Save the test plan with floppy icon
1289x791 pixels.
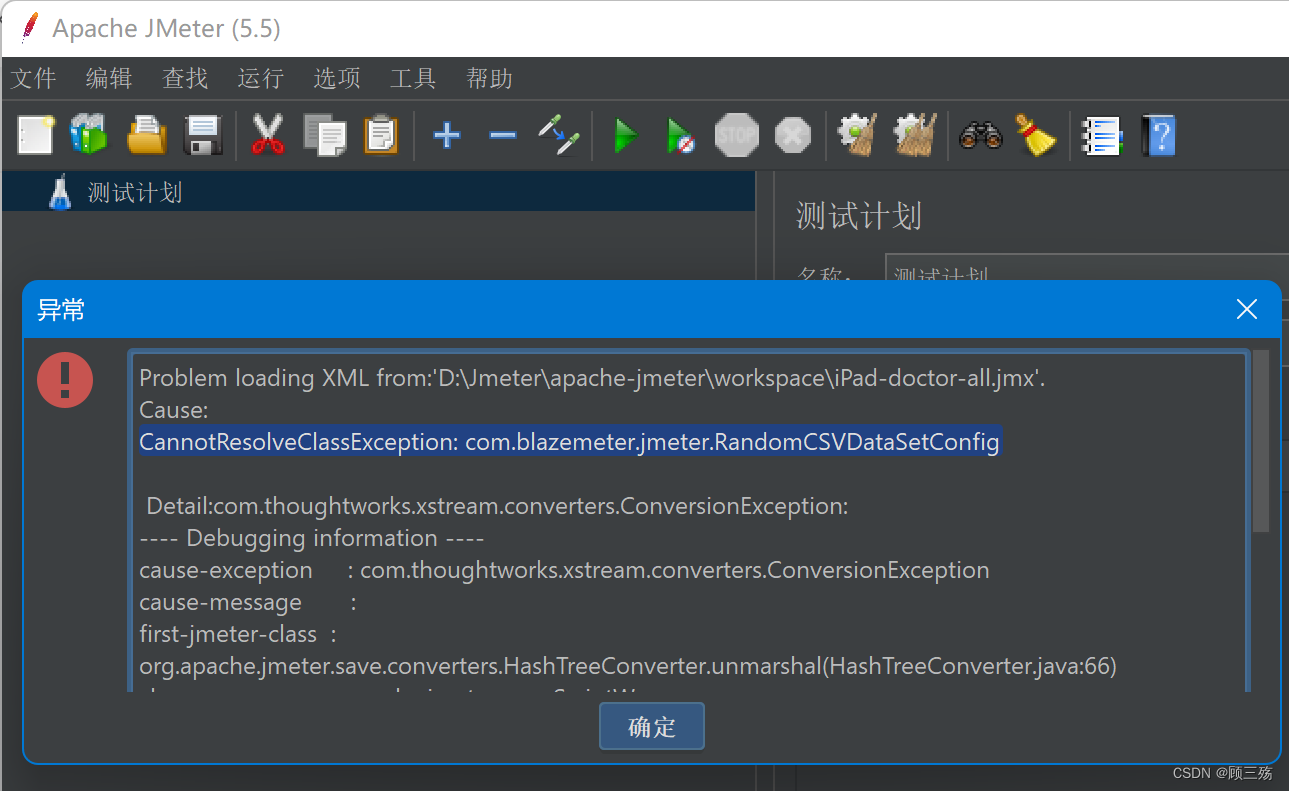coord(203,134)
